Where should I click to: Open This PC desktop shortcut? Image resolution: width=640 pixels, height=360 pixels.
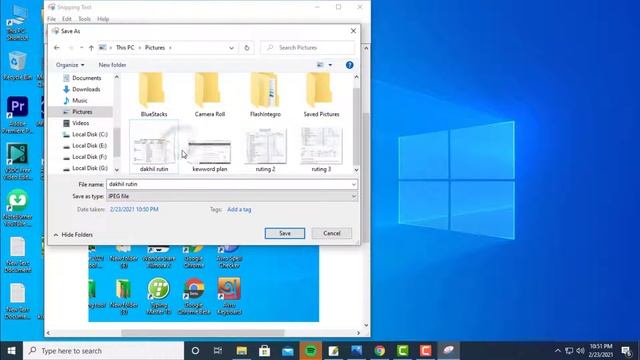(17, 22)
